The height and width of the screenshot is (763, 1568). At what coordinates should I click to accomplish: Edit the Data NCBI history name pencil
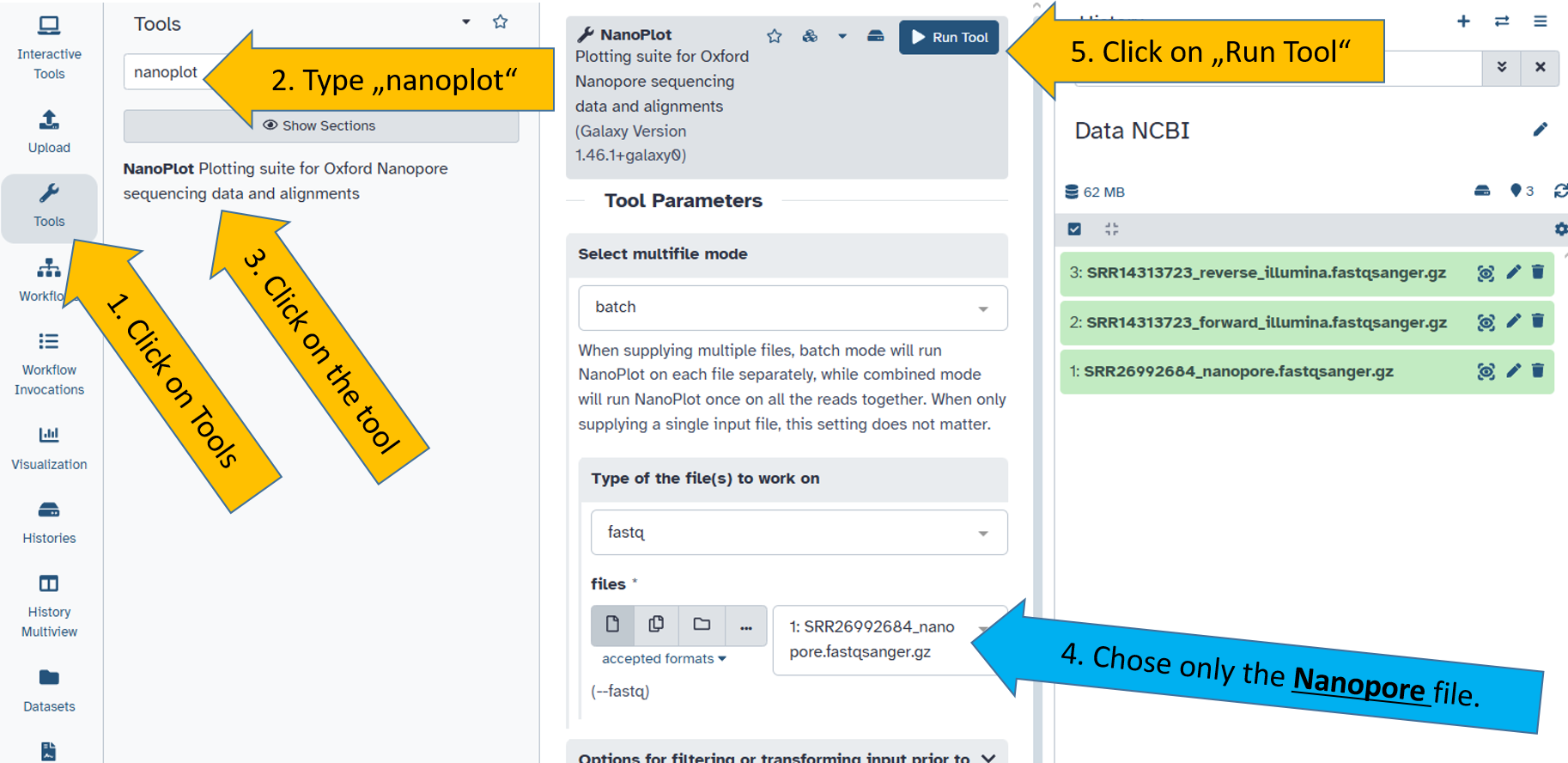coord(1541,130)
